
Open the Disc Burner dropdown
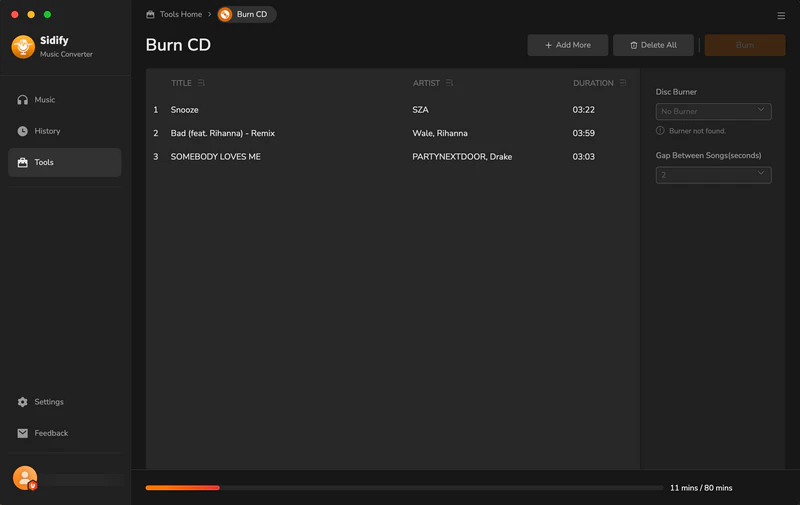[713, 111]
